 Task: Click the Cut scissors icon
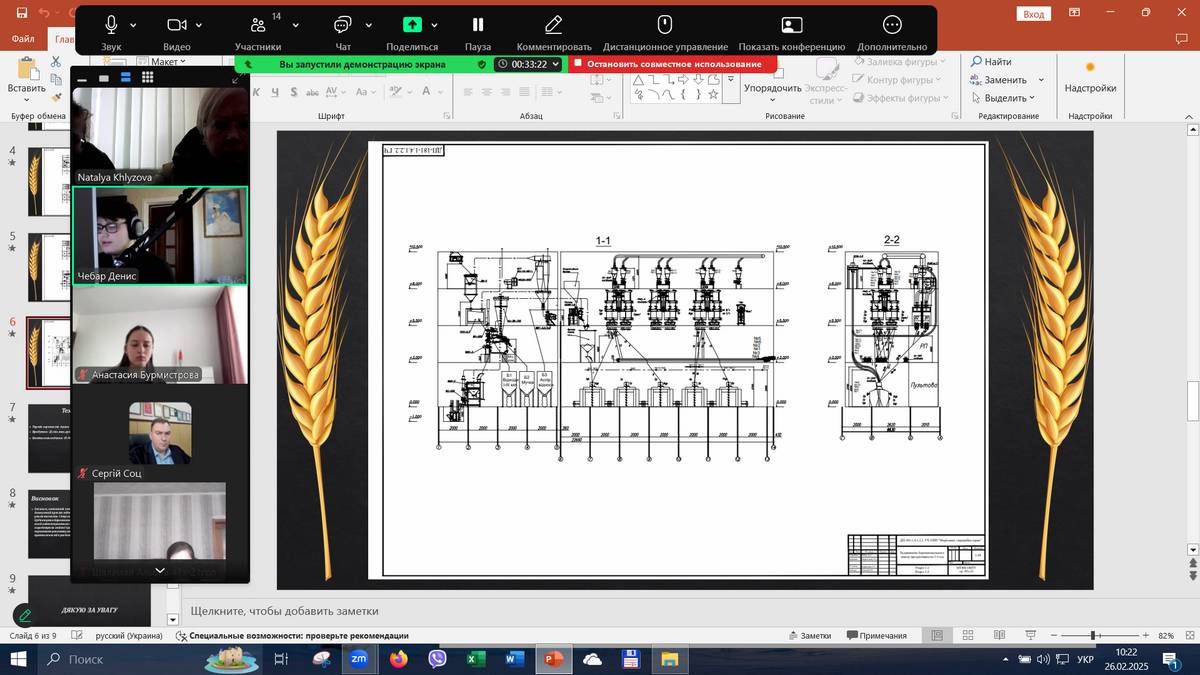point(57,62)
